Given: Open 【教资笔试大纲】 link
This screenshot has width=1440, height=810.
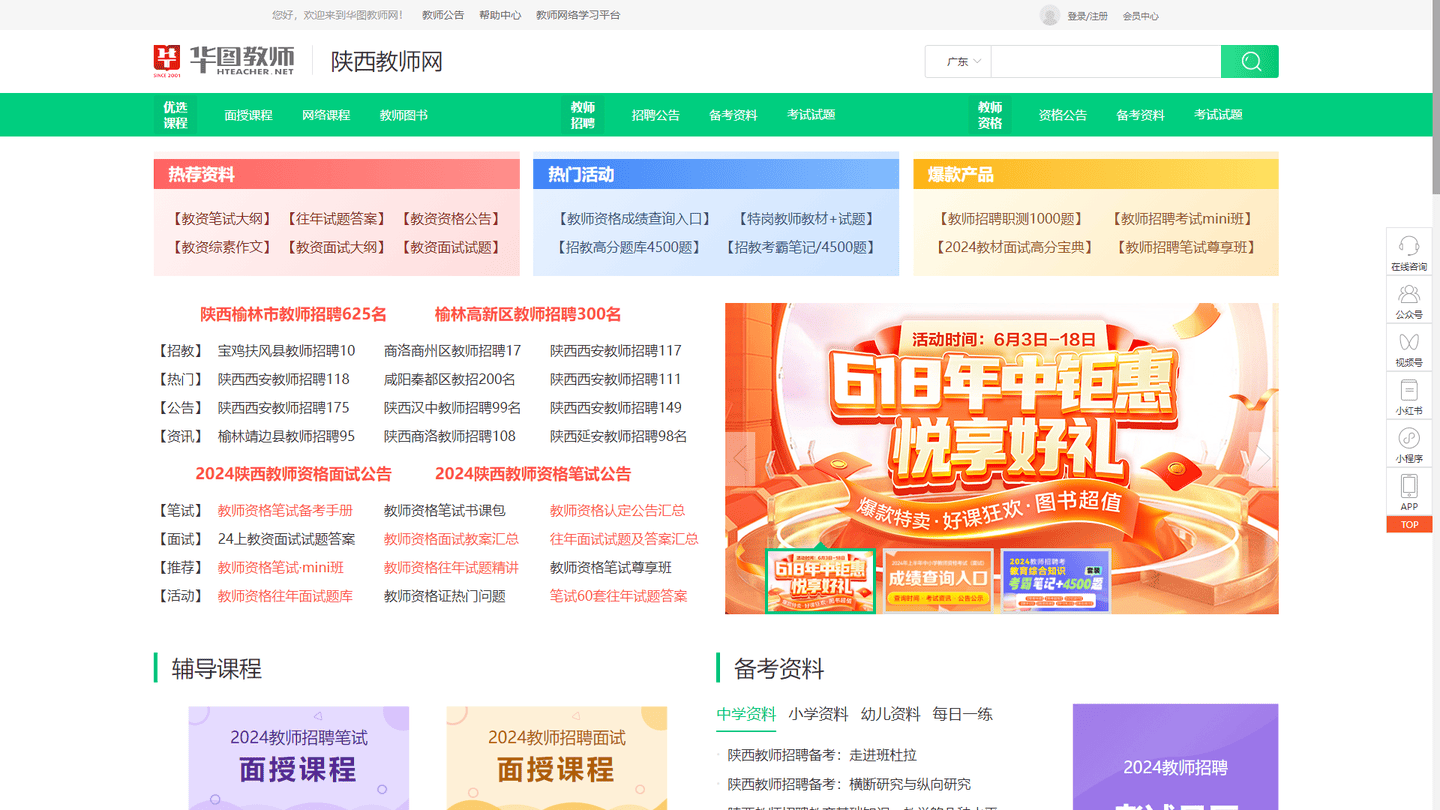Looking at the screenshot, I should tap(222, 219).
